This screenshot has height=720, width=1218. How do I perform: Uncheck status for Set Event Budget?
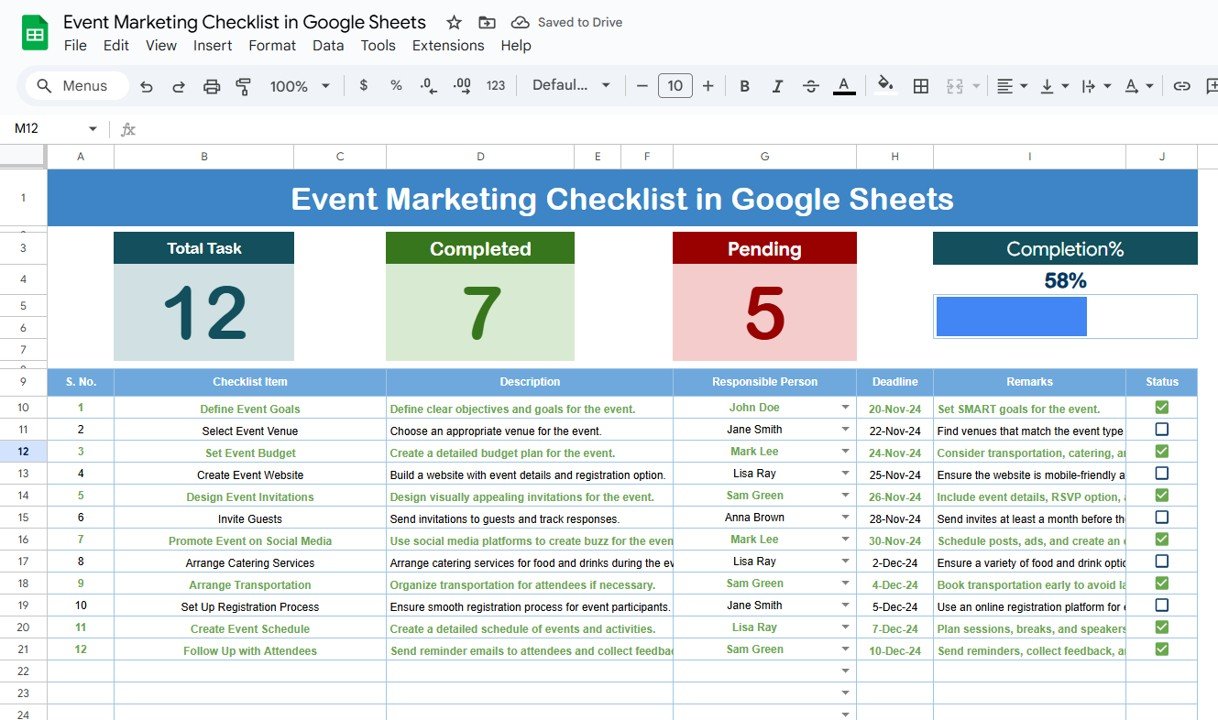pos(1162,451)
